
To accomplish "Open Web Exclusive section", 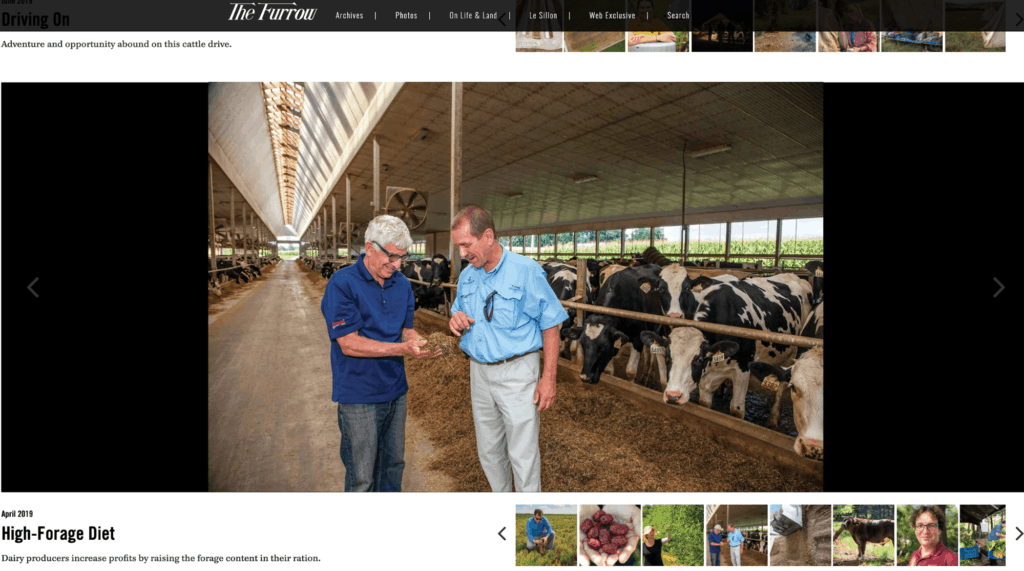I will [x=612, y=15].
